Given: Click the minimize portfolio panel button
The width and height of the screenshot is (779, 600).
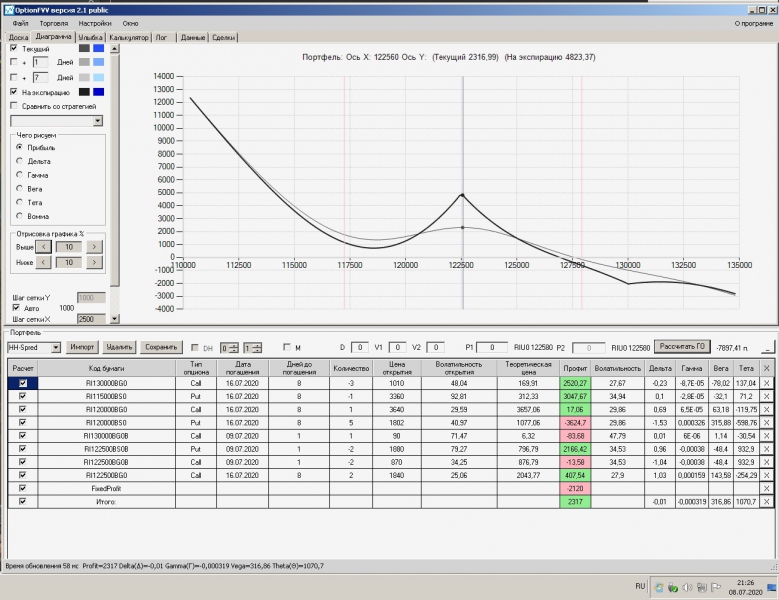Looking at the screenshot, I should (x=766, y=347).
